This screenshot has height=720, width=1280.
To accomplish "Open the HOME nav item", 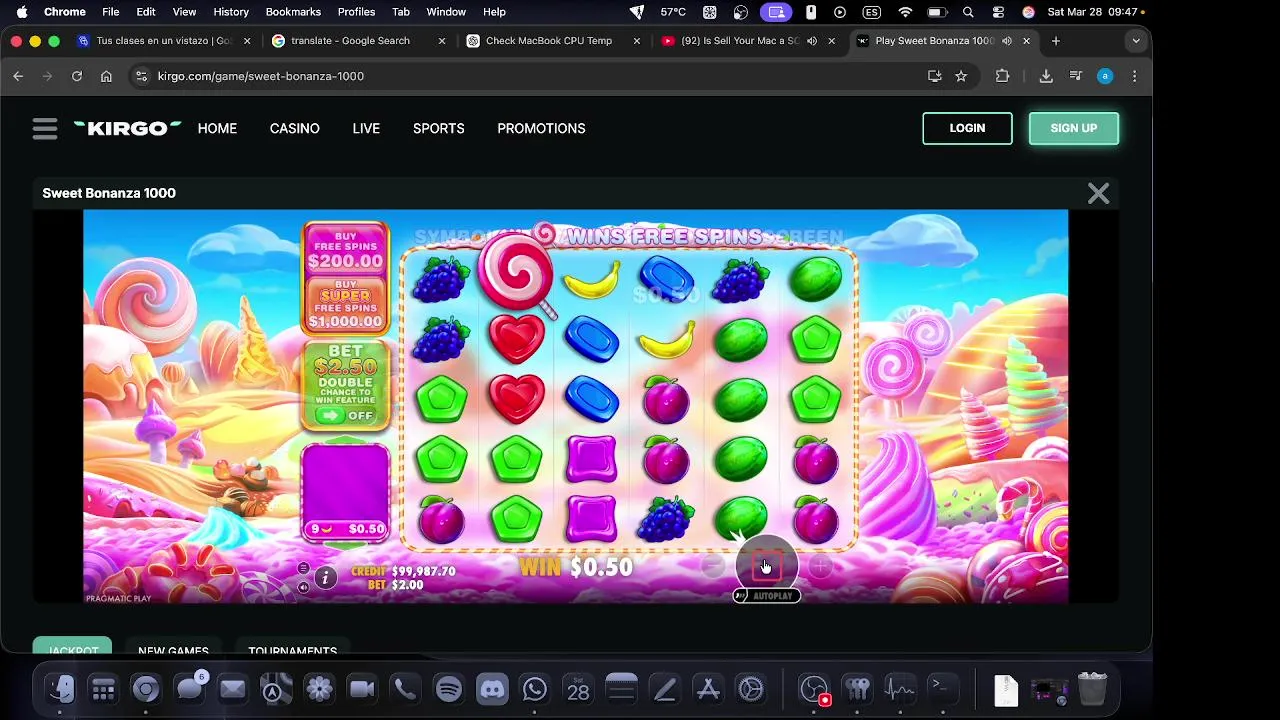I will tap(217, 128).
